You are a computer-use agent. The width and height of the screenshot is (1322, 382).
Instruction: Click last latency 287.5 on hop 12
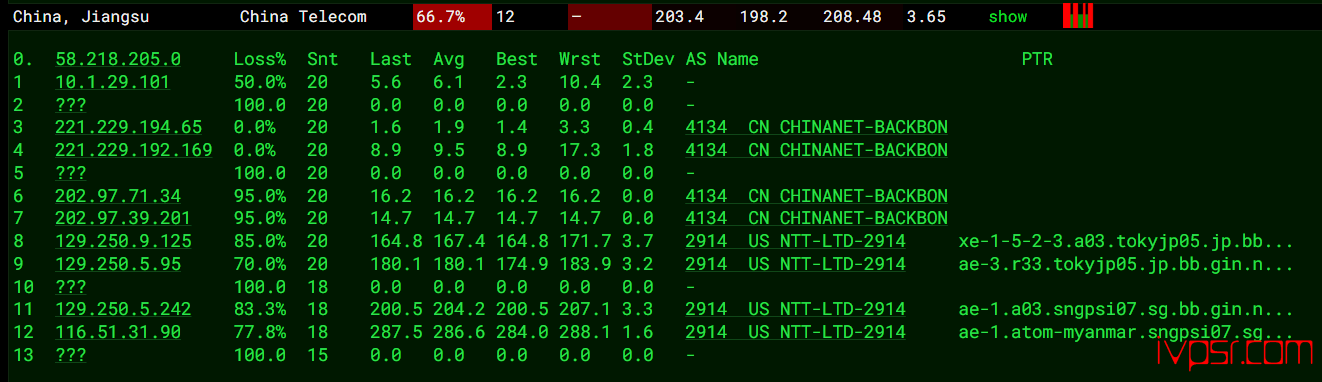coord(395,332)
